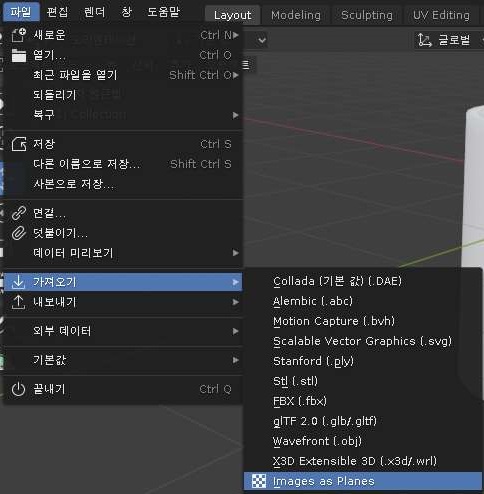This screenshot has height=494, width=484.
Task: Import an Stl (.stl) file
Action: (x=363, y=381)
